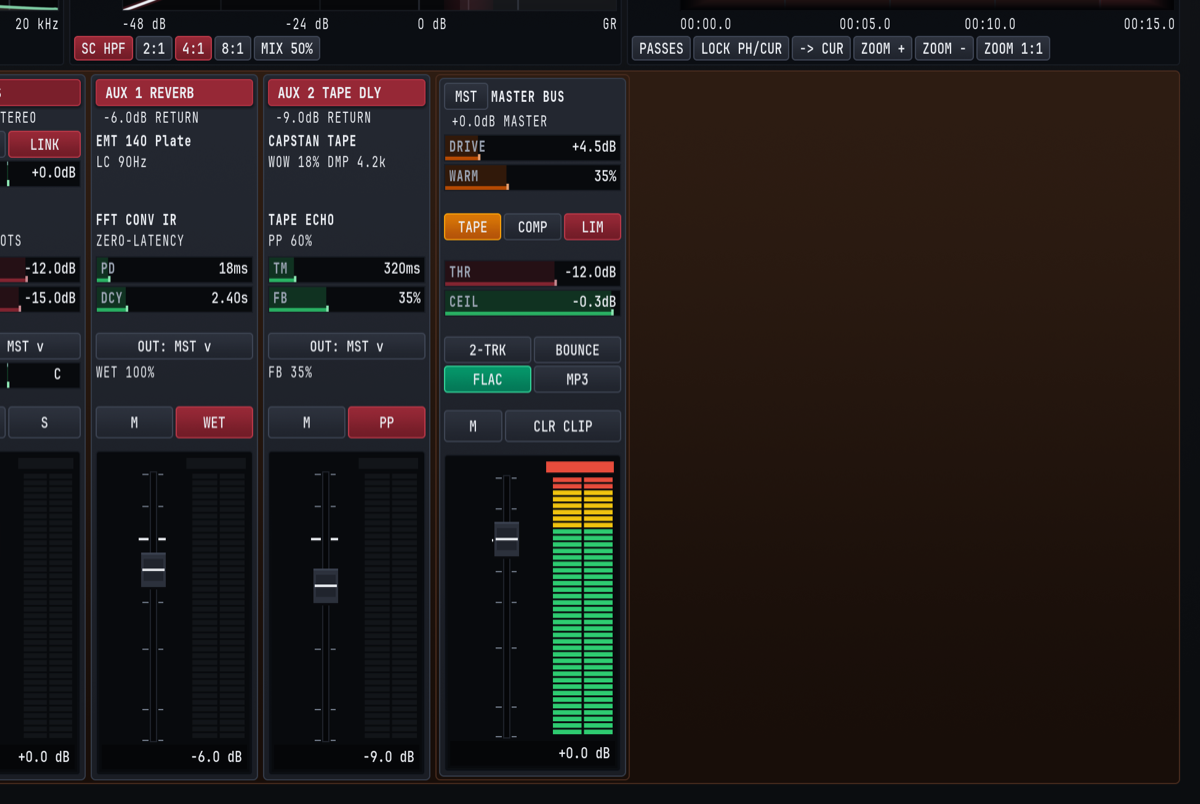The width and height of the screenshot is (1200, 804).
Task: Open AUX 2 tape delay OUT: MST dropdown
Action: pyautogui.click(x=346, y=346)
